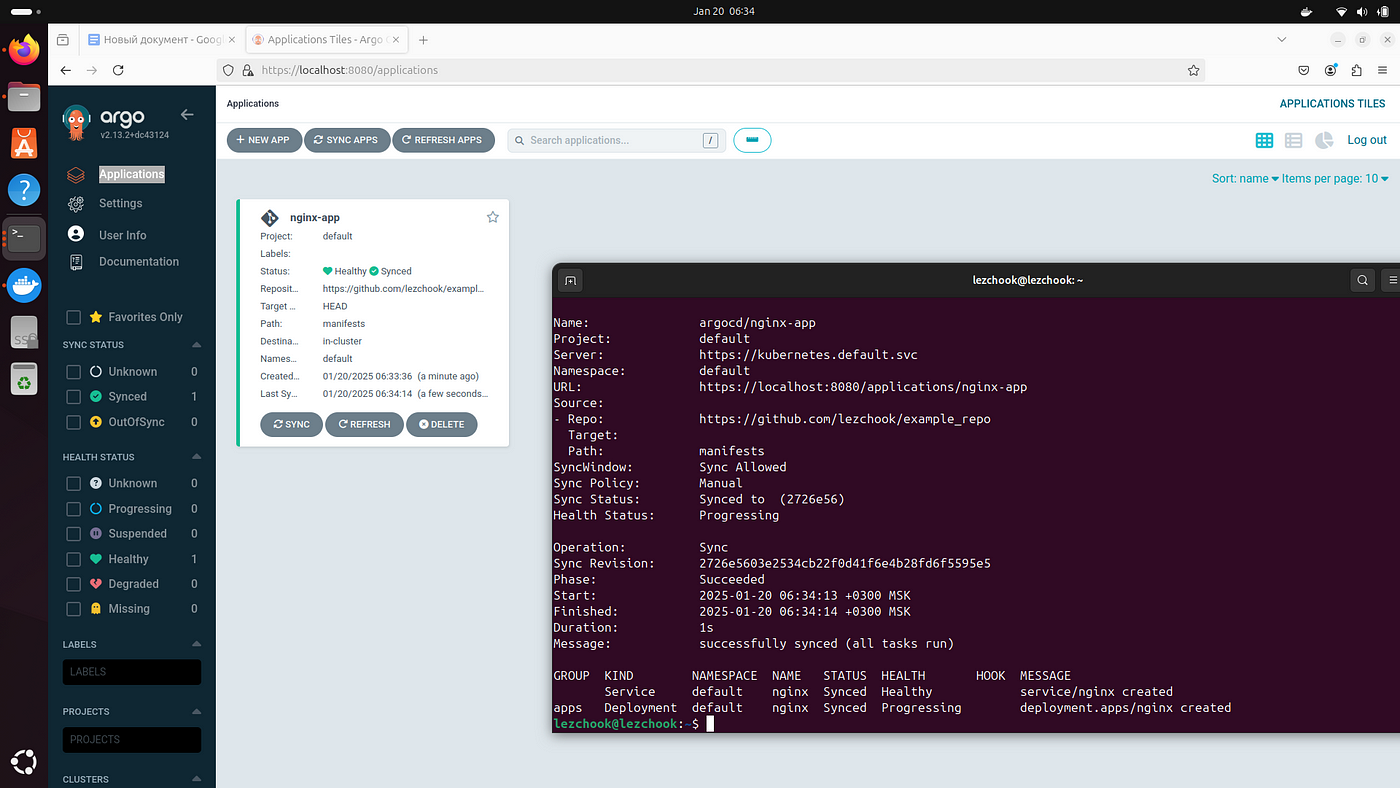Viewport: 1400px width, 788px height.
Task: Open the Applications section in the sidebar
Action: (x=131, y=174)
